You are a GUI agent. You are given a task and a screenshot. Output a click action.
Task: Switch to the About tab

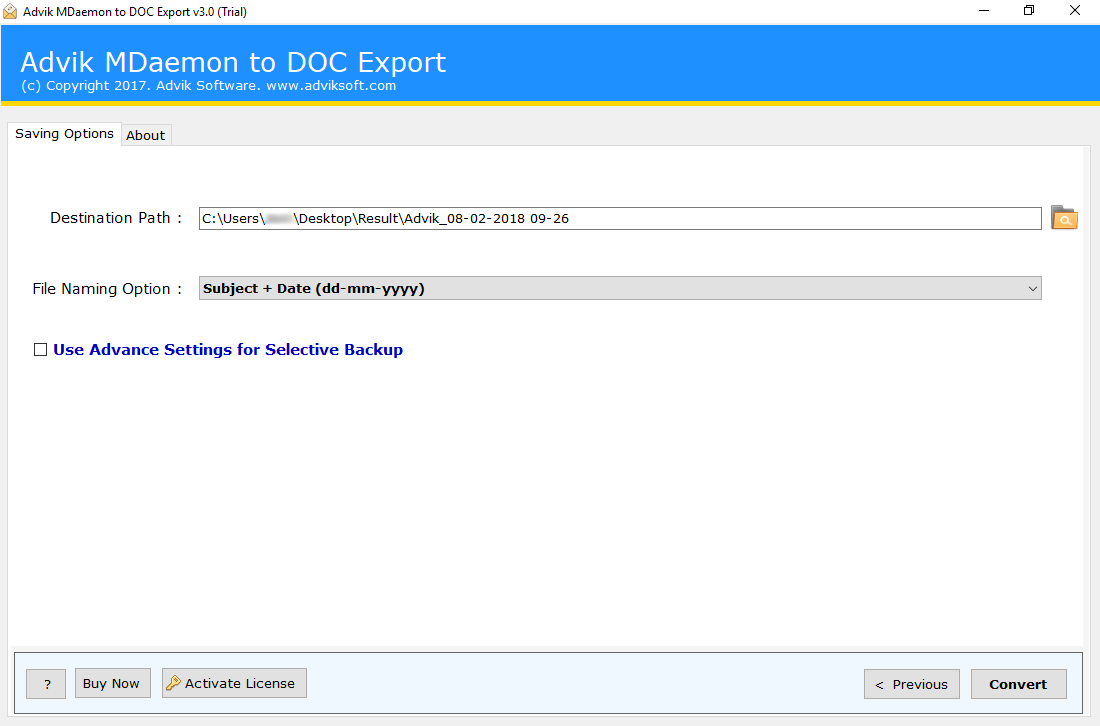click(x=145, y=135)
